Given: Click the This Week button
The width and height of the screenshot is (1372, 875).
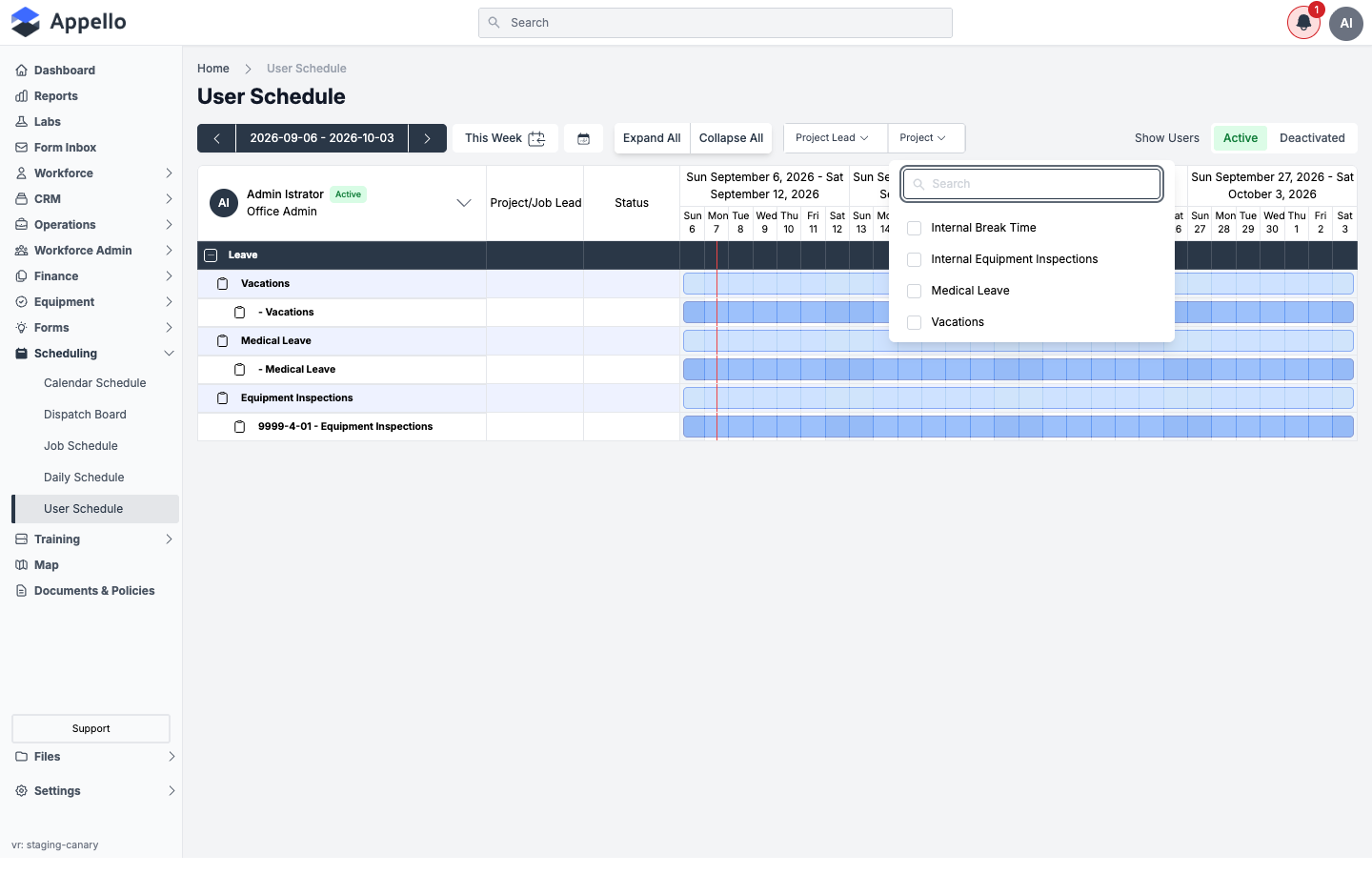Looking at the screenshot, I should click(504, 138).
